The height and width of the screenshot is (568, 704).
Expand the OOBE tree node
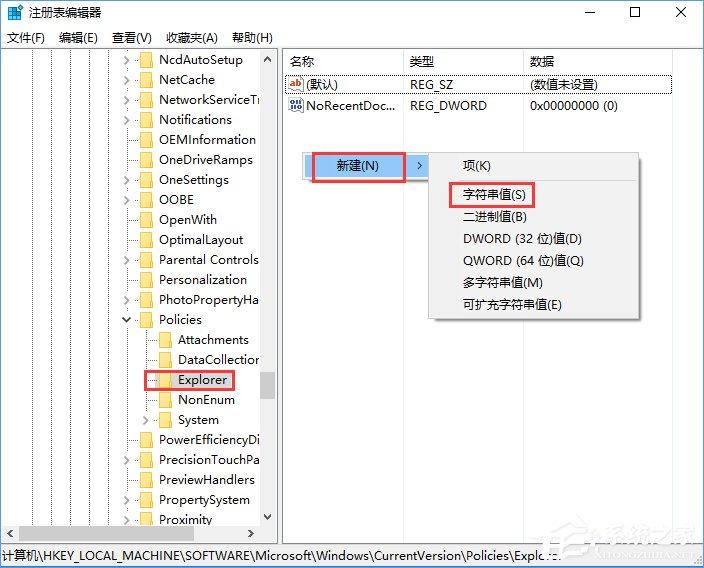tap(127, 200)
